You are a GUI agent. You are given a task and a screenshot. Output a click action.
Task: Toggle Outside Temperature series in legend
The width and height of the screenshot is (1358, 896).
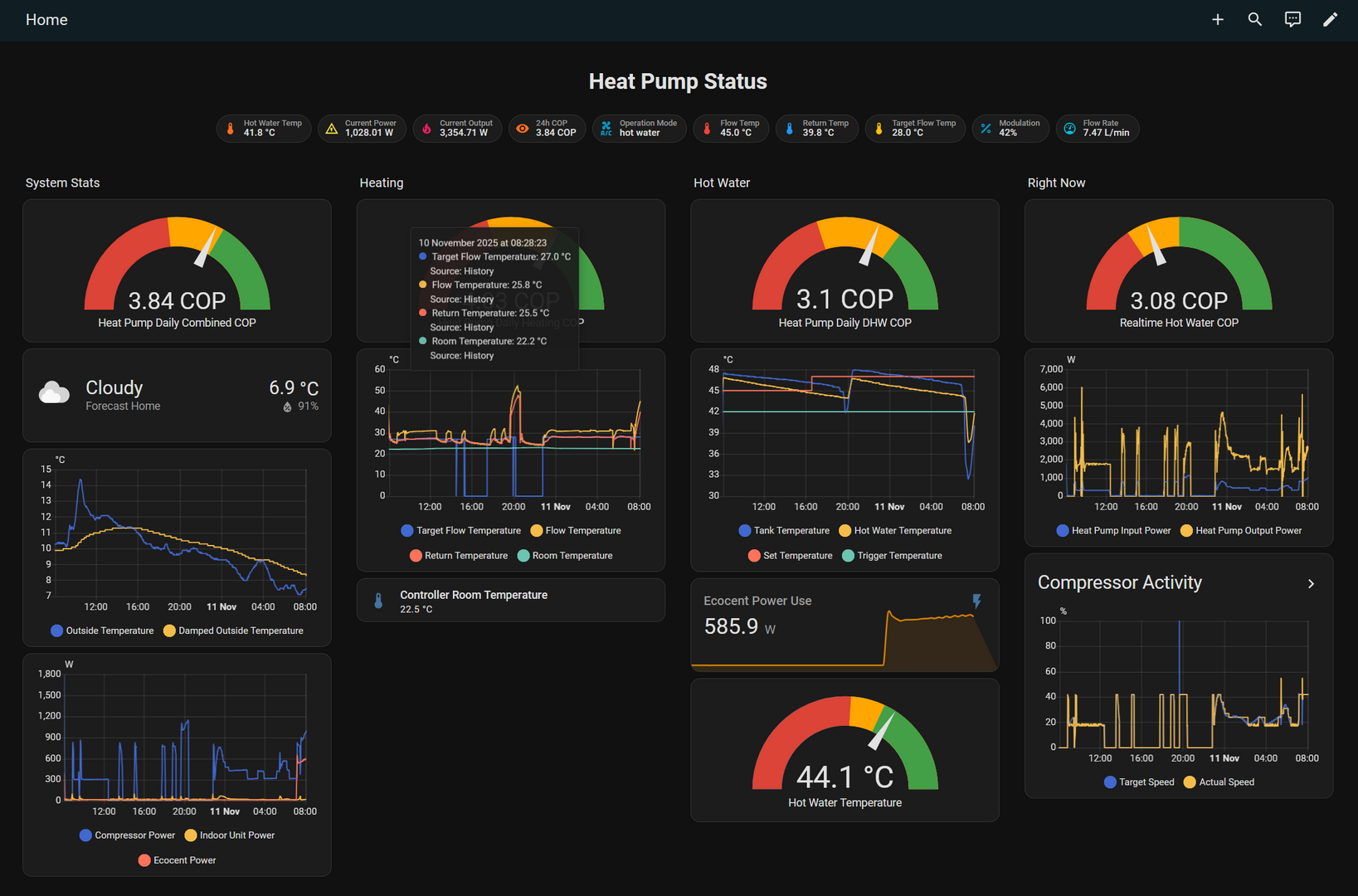click(102, 631)
